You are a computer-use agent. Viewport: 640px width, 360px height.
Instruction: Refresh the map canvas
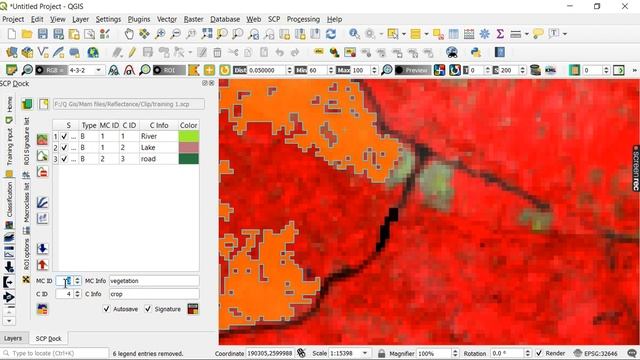tap(331, 34)
